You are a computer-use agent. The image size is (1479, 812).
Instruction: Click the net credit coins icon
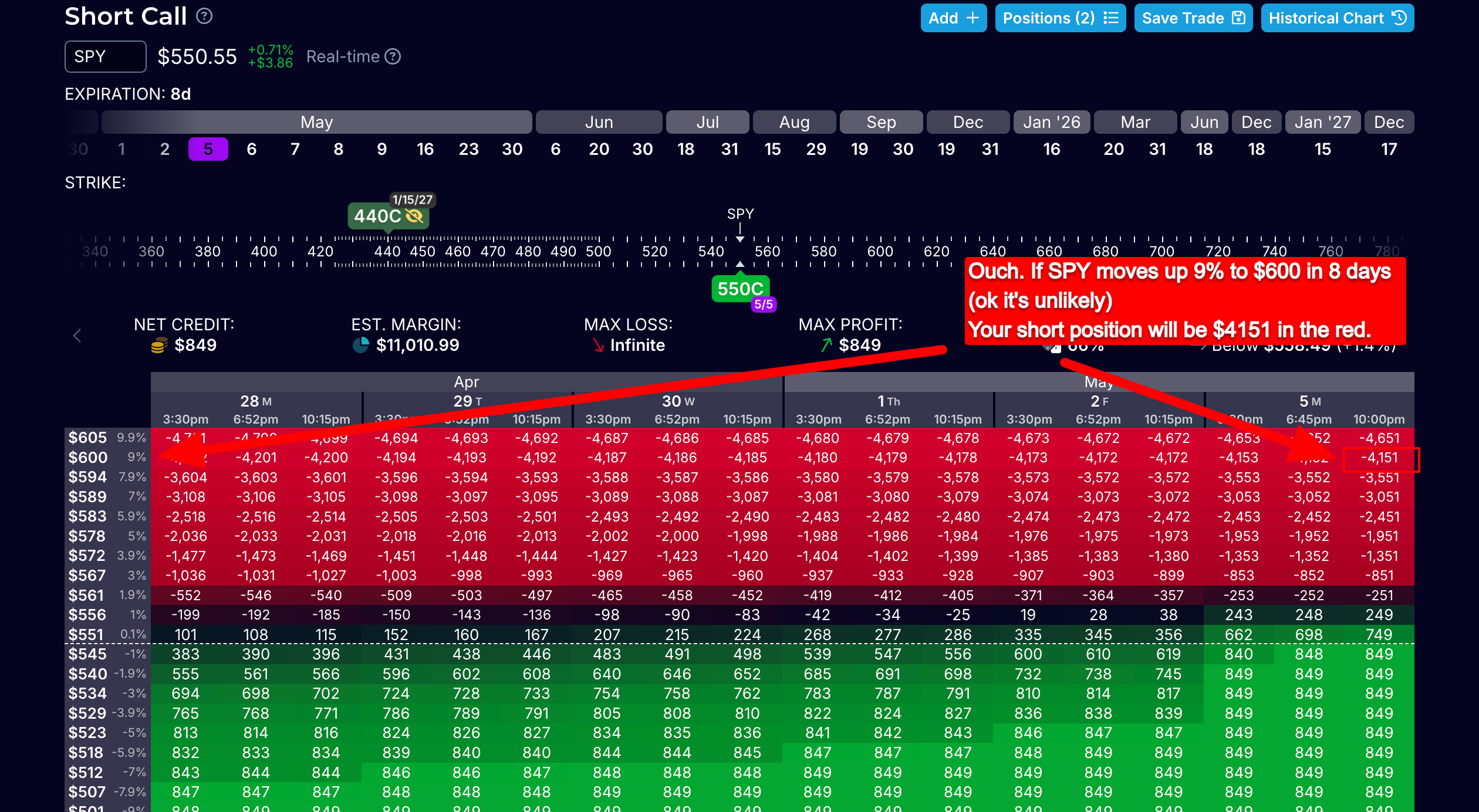[x=158, y=346]
